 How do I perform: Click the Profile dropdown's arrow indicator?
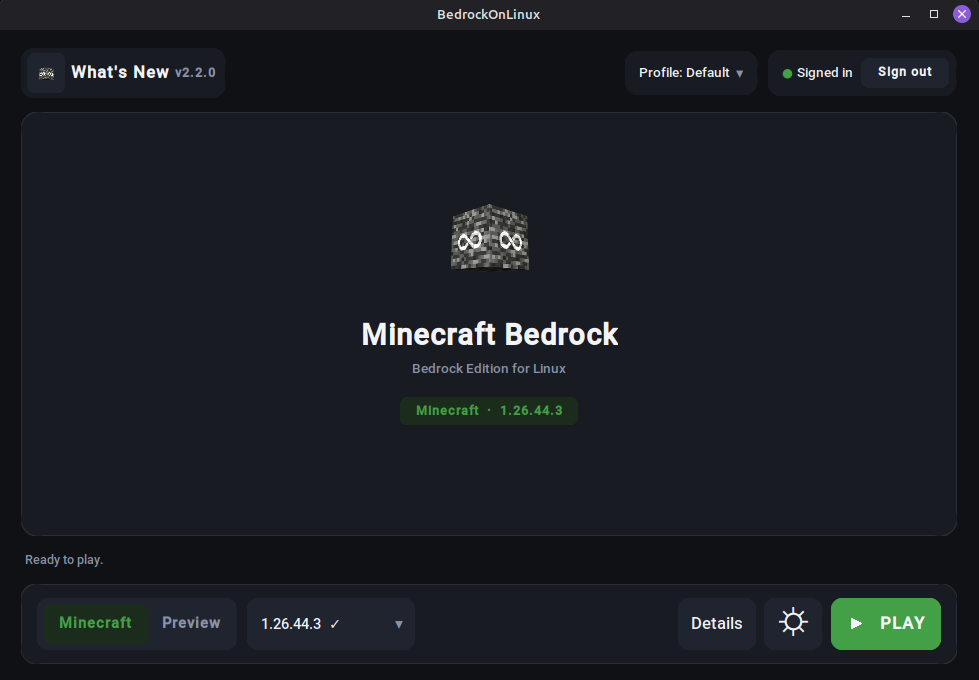click(x=739, y=74)
